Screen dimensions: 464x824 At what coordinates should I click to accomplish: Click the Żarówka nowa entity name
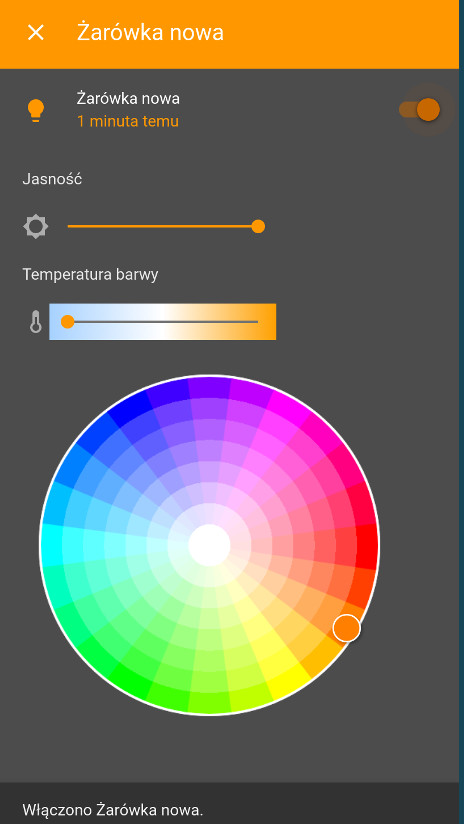tap(128, 98)
